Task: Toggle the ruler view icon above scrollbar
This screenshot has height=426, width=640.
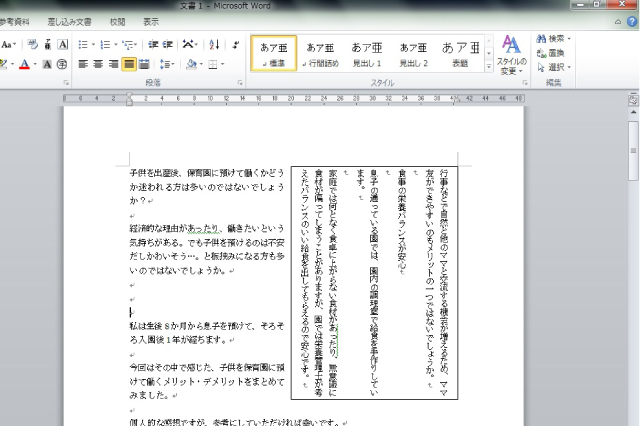Action: pyautogui.click(x=633, y=100)
